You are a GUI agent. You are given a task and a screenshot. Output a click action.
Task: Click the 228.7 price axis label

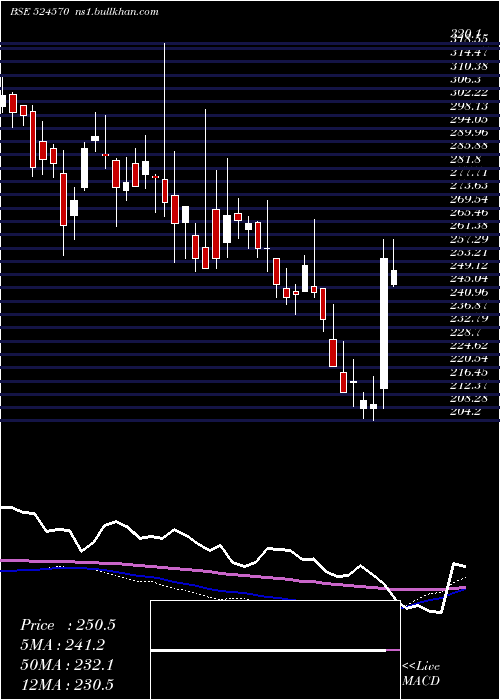[466, 332]
